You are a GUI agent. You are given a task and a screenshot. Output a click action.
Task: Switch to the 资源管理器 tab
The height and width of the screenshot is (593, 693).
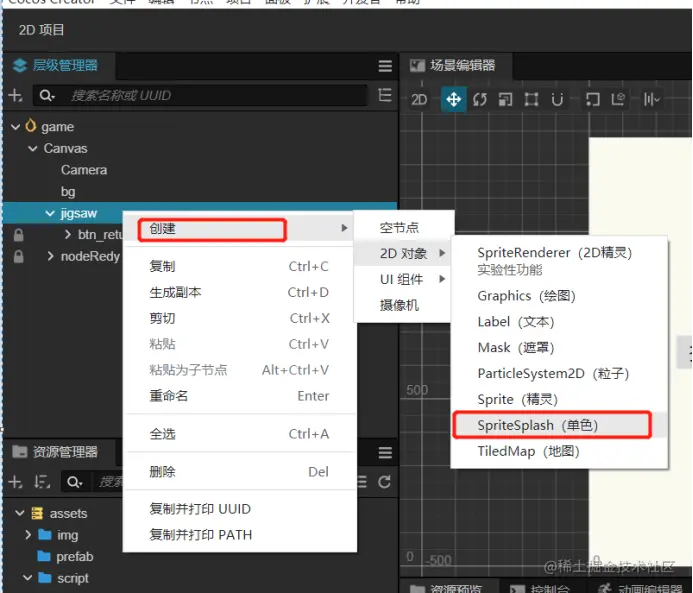(x=57, y=452)
